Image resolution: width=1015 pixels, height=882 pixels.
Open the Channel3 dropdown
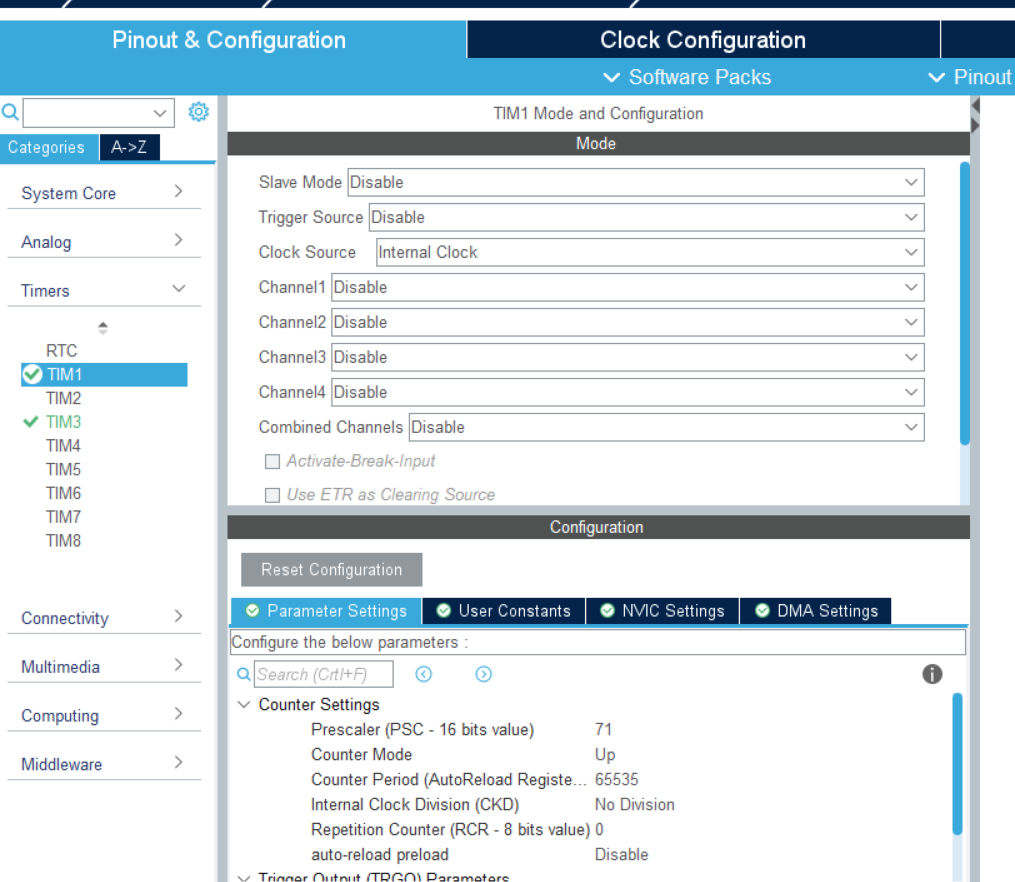click(627, 357)
